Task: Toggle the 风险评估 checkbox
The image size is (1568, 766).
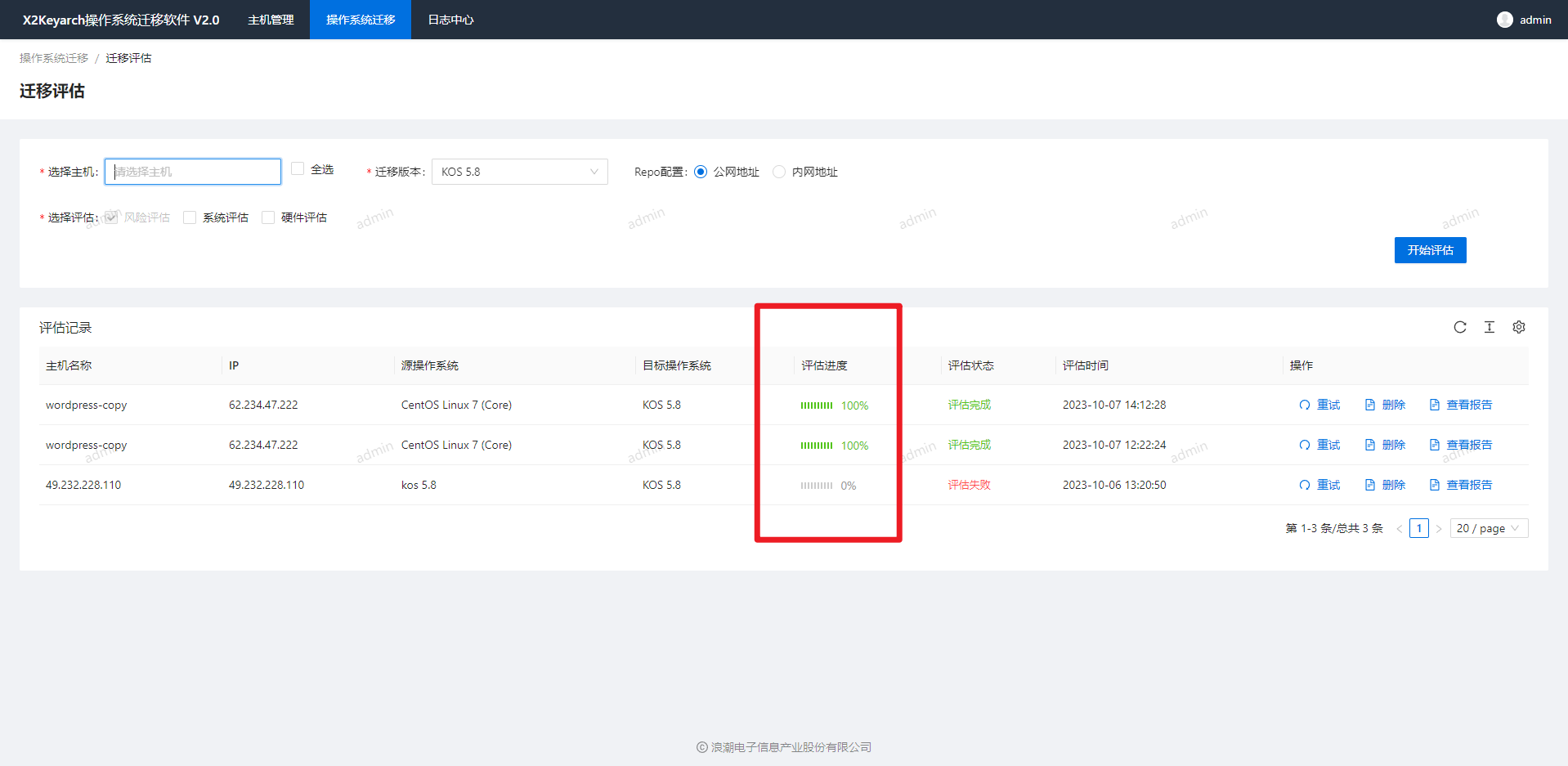Action: point(111,217)
